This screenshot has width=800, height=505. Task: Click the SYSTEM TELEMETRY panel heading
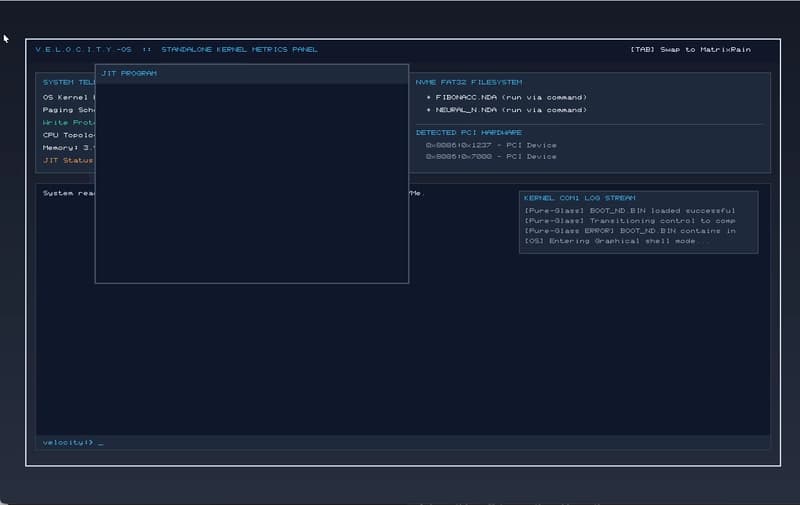point(69,82)
